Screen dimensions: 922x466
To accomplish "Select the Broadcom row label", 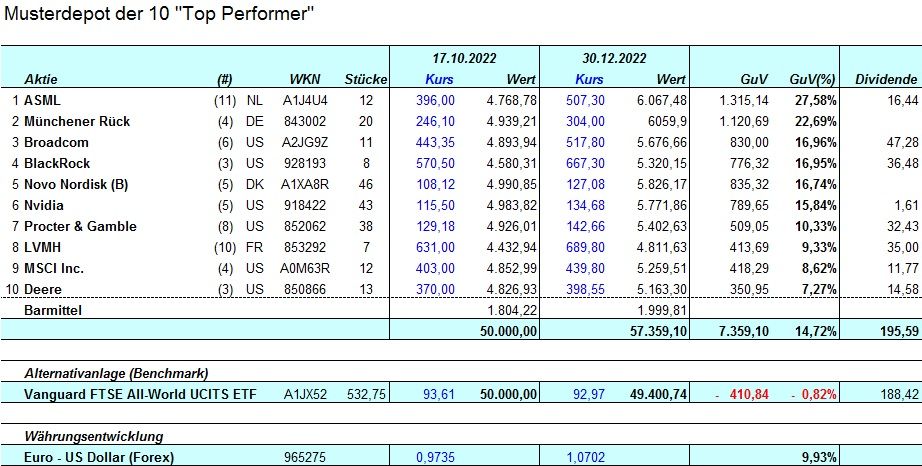I will point(54,143).
